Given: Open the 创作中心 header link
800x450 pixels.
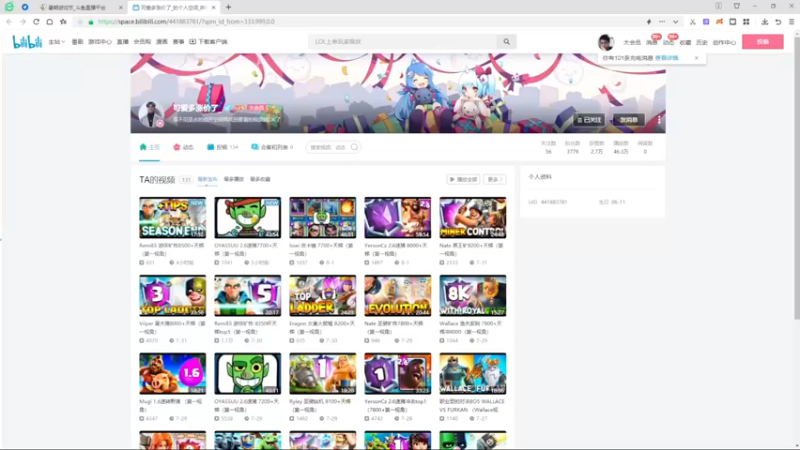Looking at the screenshot, I should click(x=724, y=42).
